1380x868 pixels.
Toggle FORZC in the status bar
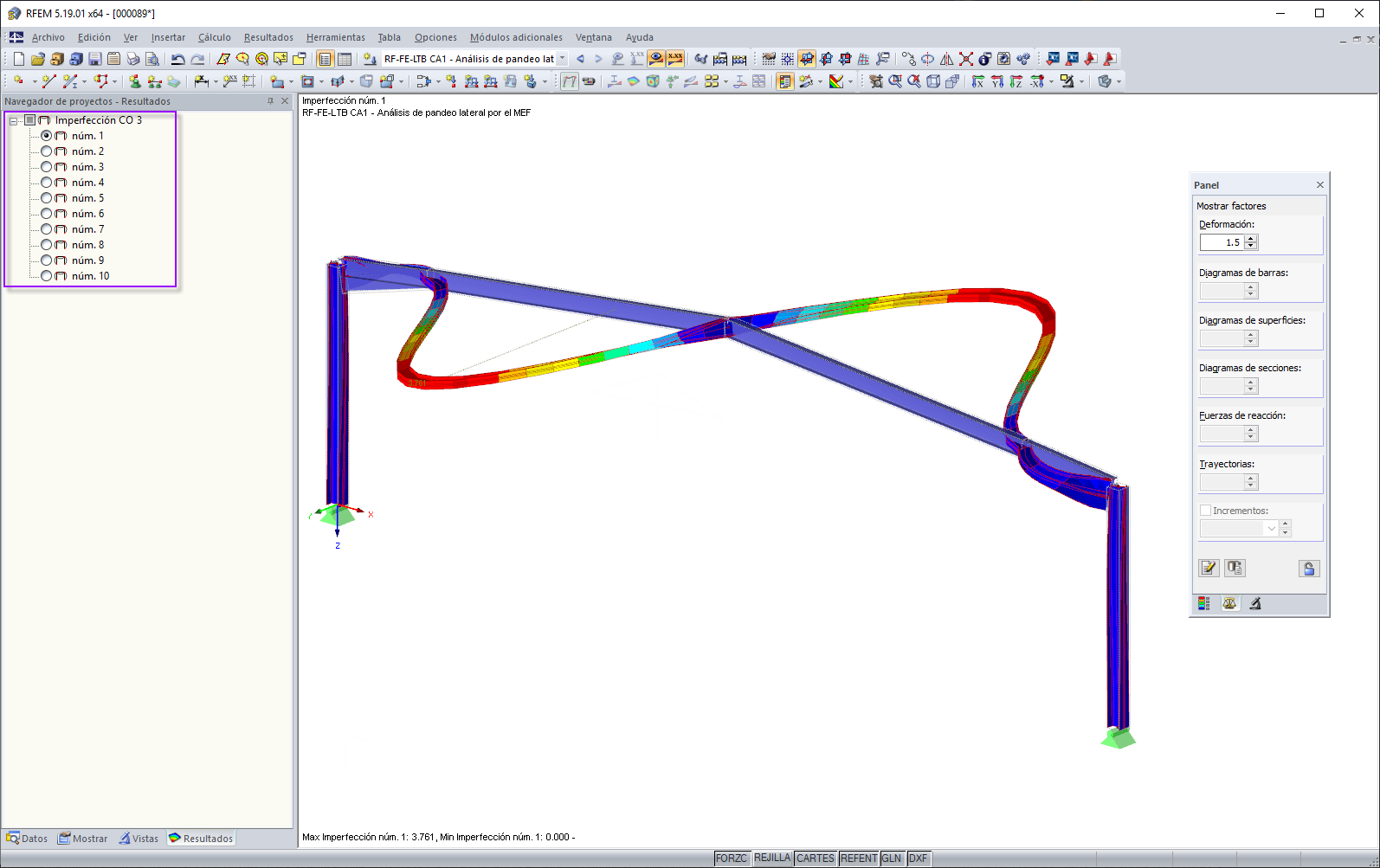click(x=732, y=858)
